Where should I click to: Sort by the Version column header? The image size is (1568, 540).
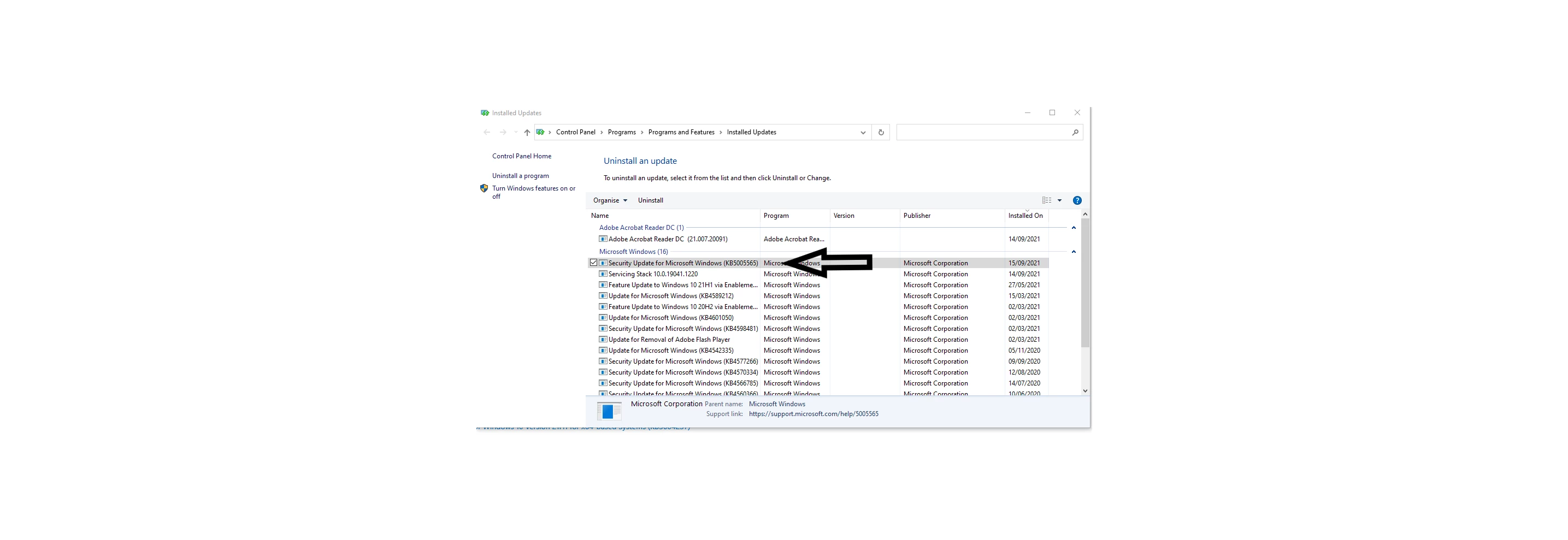865,216
